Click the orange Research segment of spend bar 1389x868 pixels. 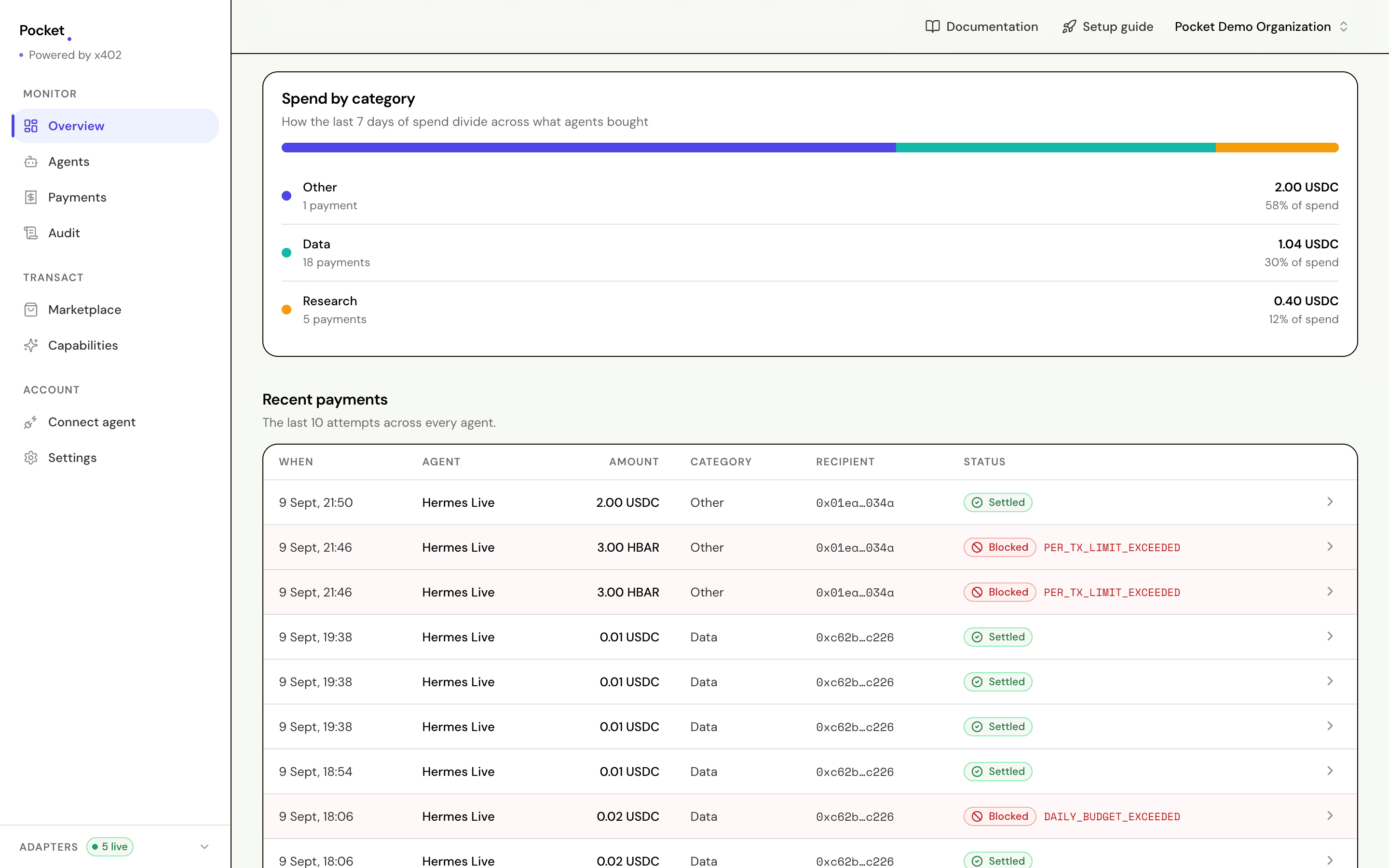[1277, 148]
